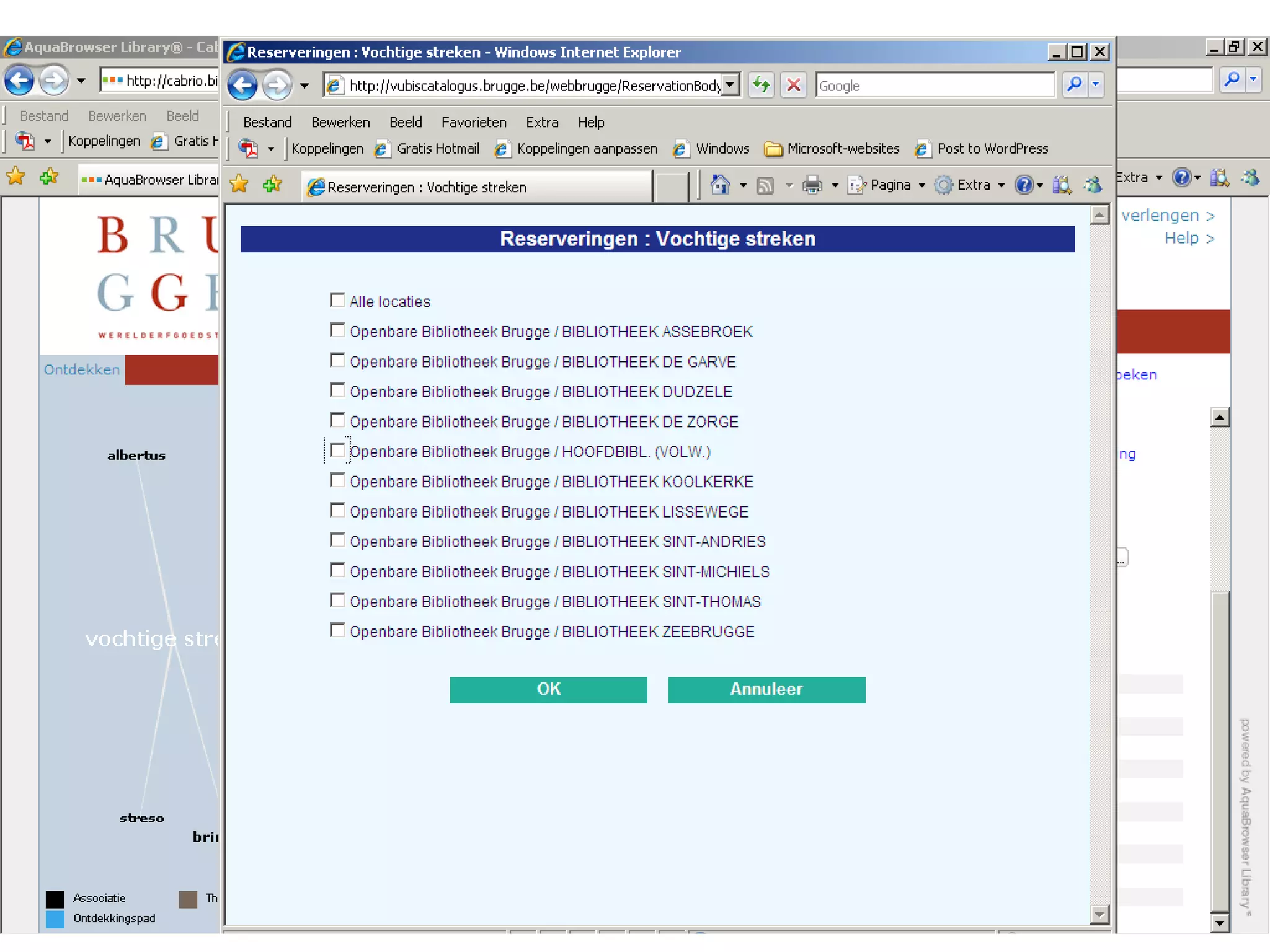Click the Add to Favorites star-plus icon
The height and width of the screenshot is (952, 1270).
point(272,185)
